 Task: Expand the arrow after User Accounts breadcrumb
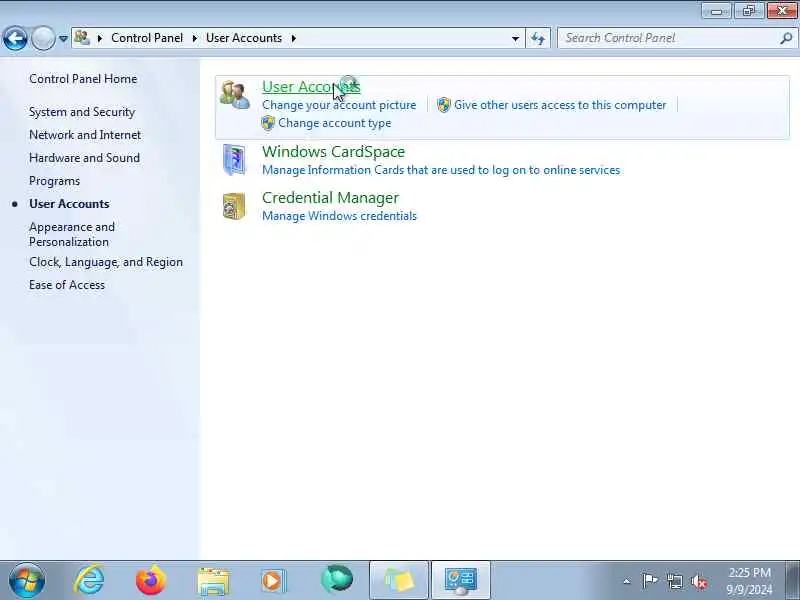[x=294, y=38]
